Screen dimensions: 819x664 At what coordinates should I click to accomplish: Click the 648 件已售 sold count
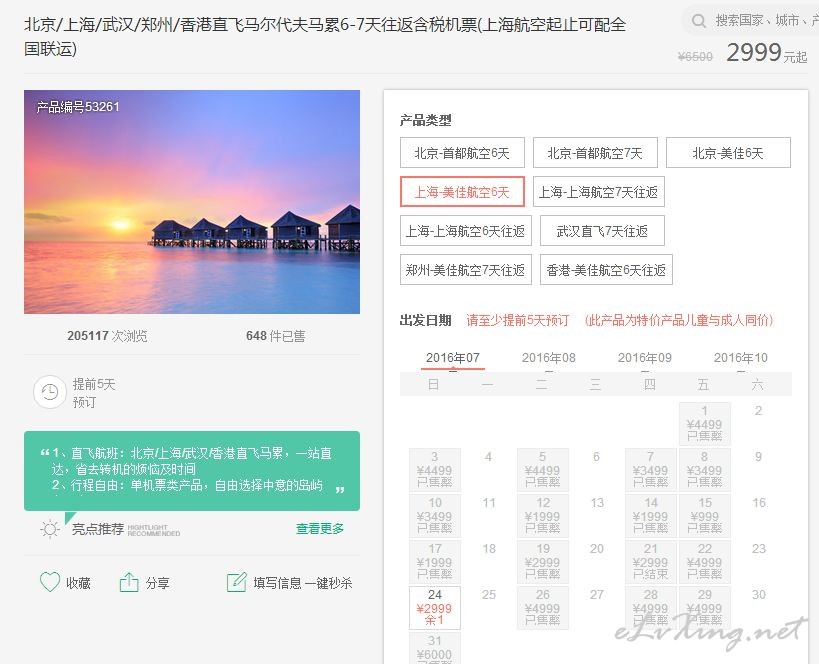tap(276, 336)
